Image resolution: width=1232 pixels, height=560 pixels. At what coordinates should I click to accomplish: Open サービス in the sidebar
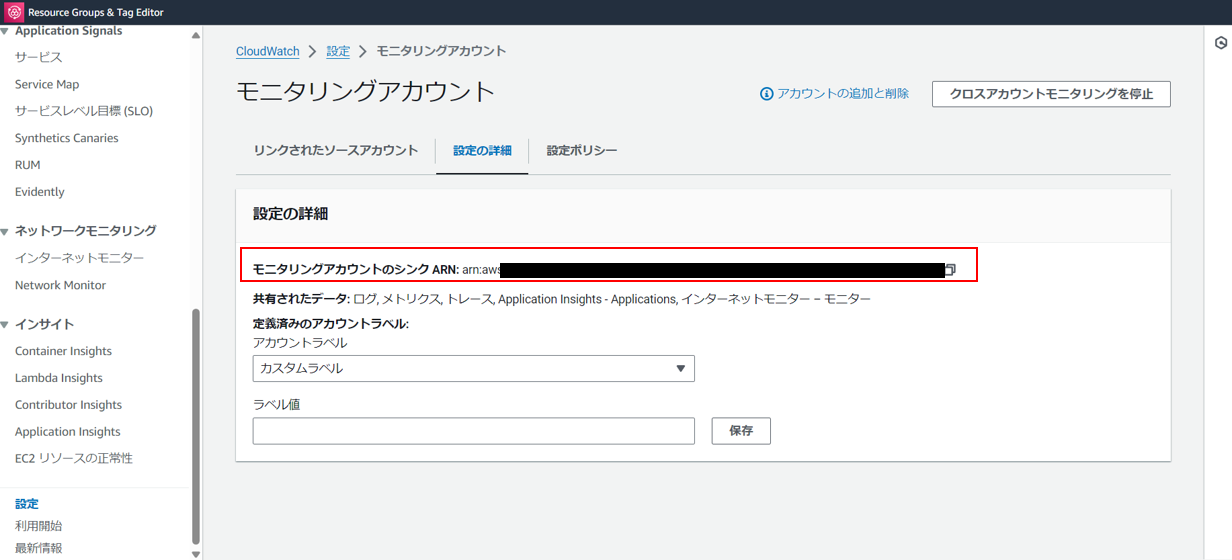click(39, 58)
